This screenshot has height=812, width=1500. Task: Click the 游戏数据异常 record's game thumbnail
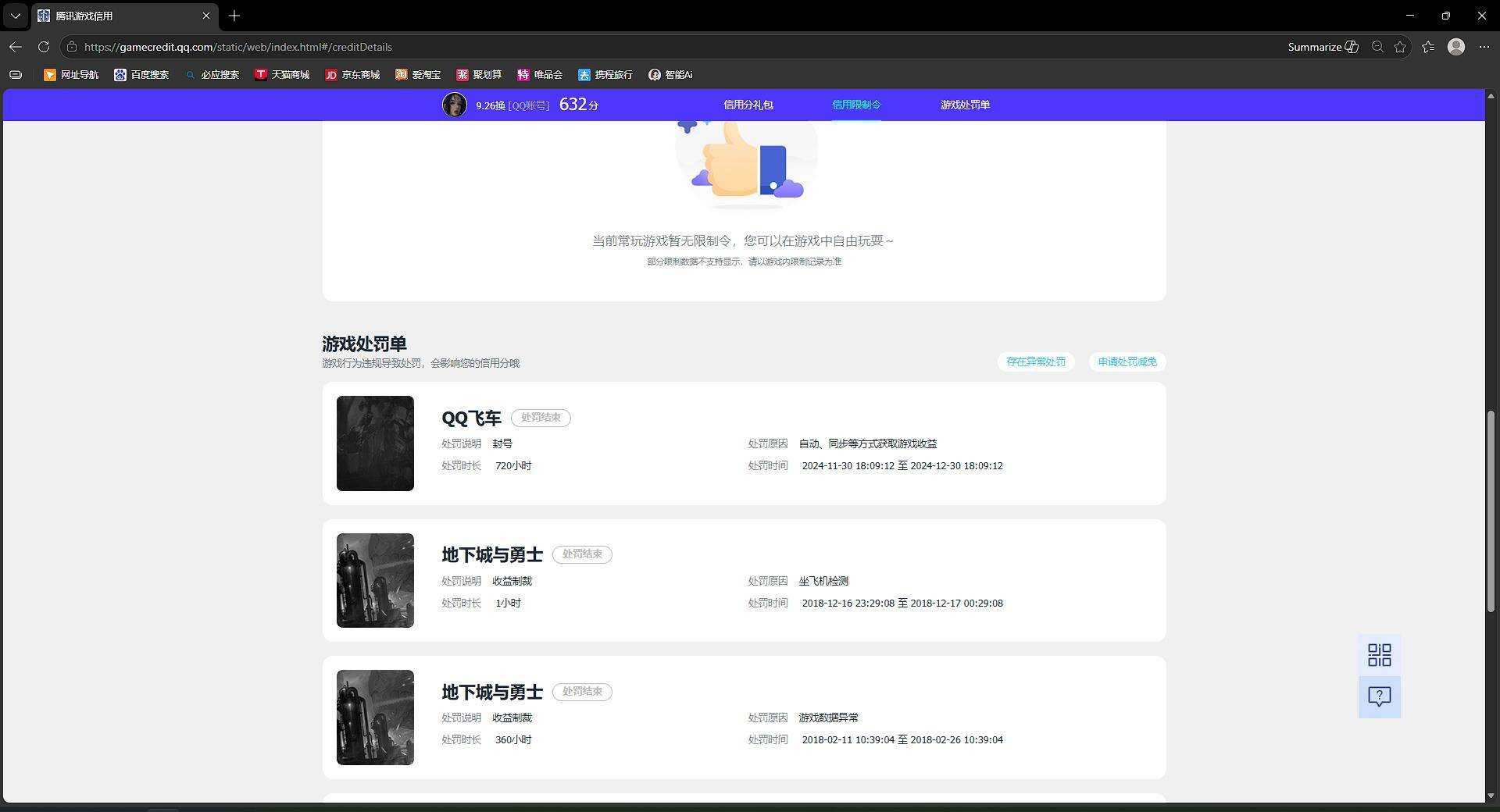pos(375,718)
